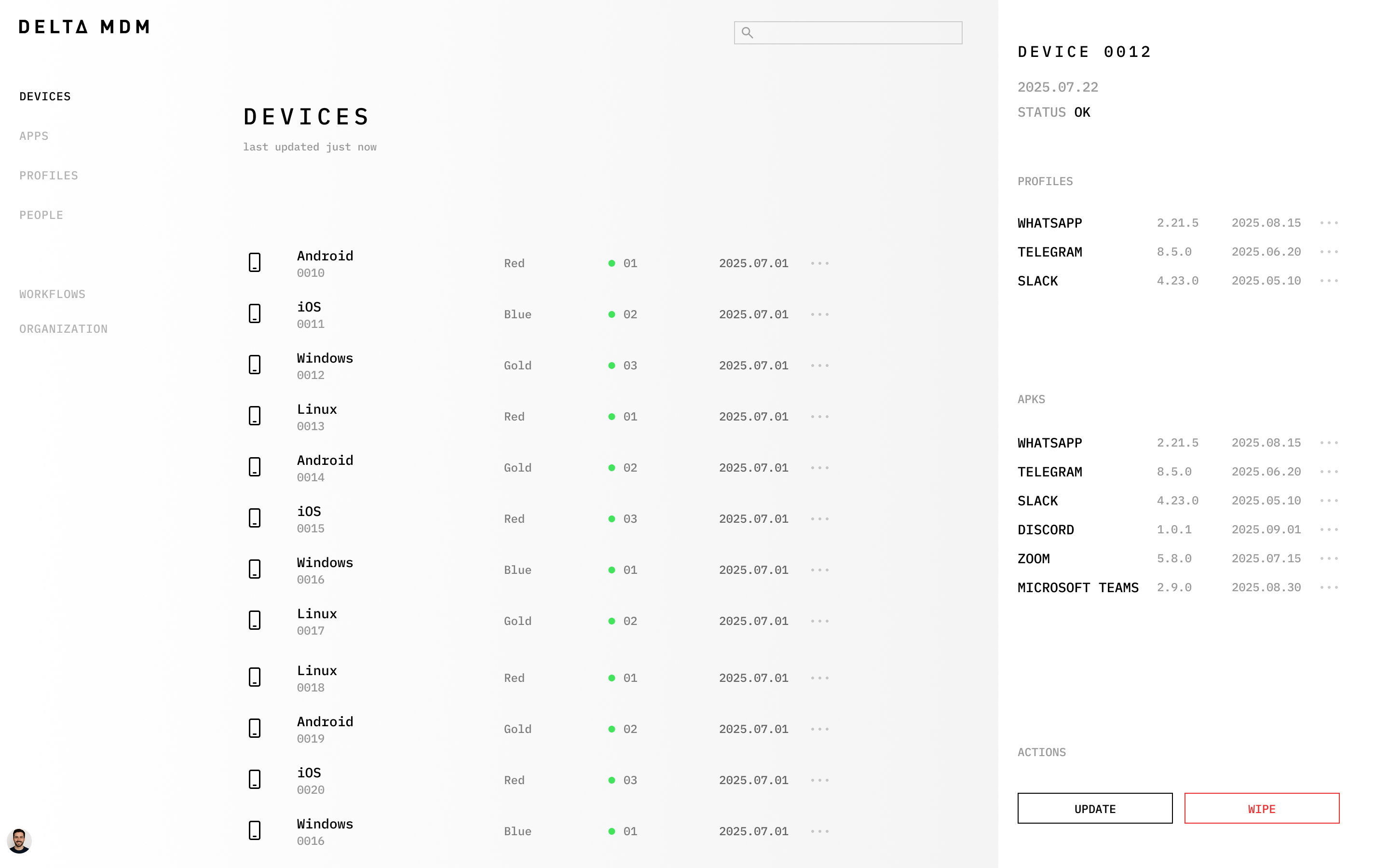Open the more options menu for iOS 0015
The image size is (1389, 868).
click(x=819, y=519)
